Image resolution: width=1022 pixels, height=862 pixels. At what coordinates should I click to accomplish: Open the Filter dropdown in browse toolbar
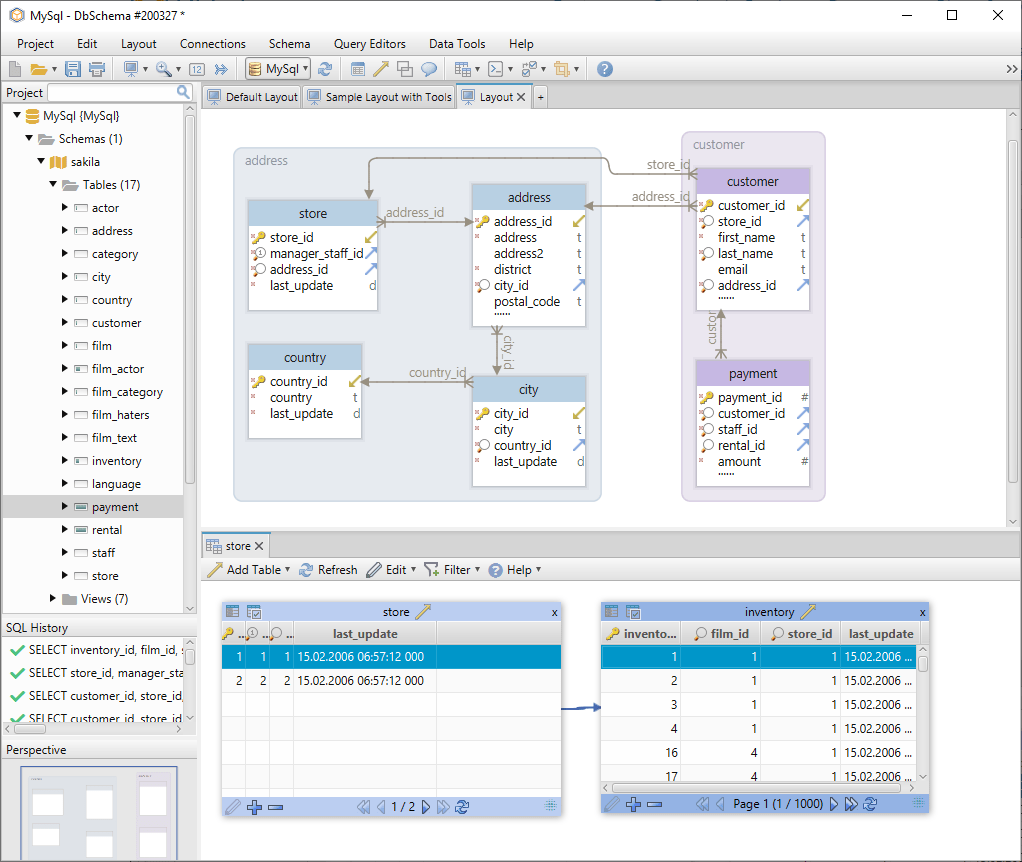(x=477, y=569)
